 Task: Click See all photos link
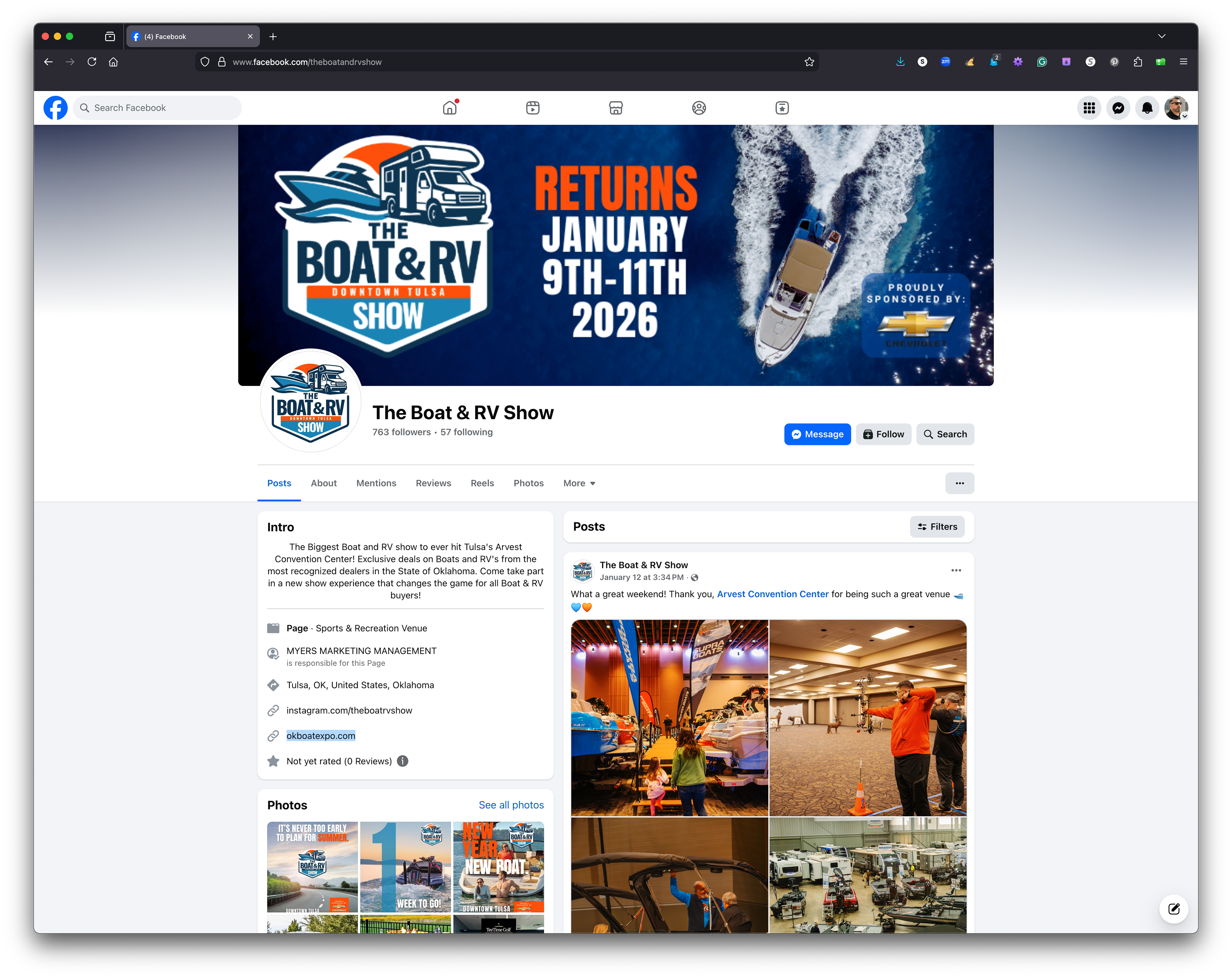coord(511,805)
